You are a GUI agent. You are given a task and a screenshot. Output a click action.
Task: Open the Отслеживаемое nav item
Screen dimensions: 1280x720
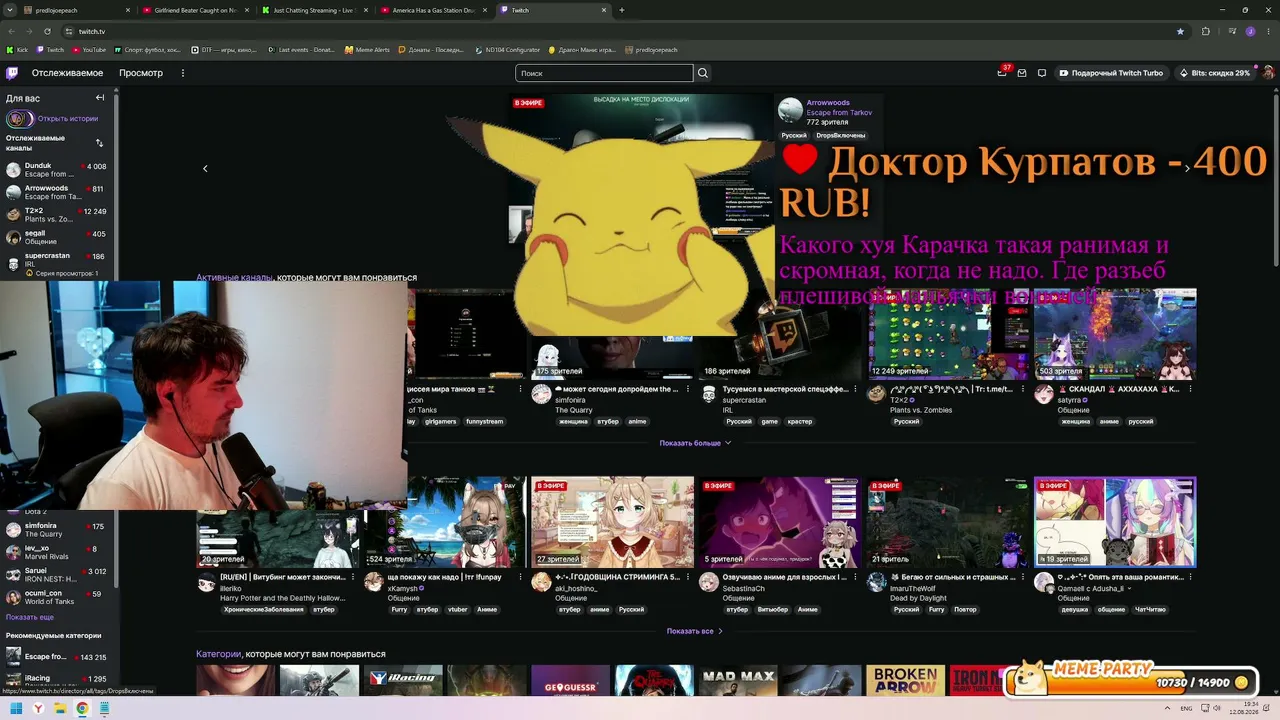point(67,73)
